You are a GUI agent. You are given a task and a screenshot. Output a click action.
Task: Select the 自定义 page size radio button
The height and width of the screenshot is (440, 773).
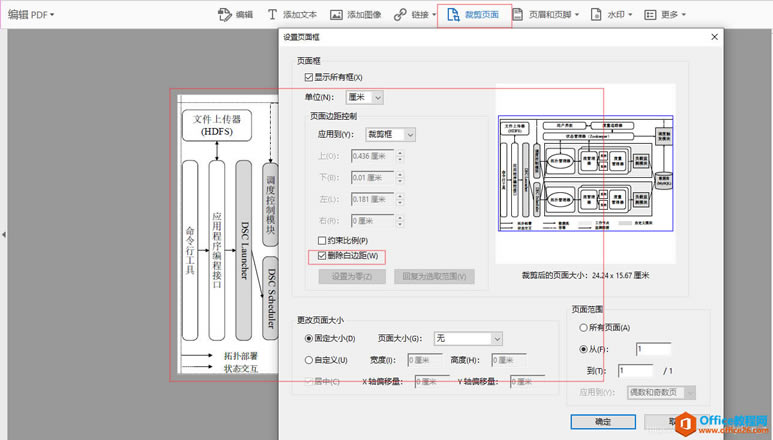point(309,359)
